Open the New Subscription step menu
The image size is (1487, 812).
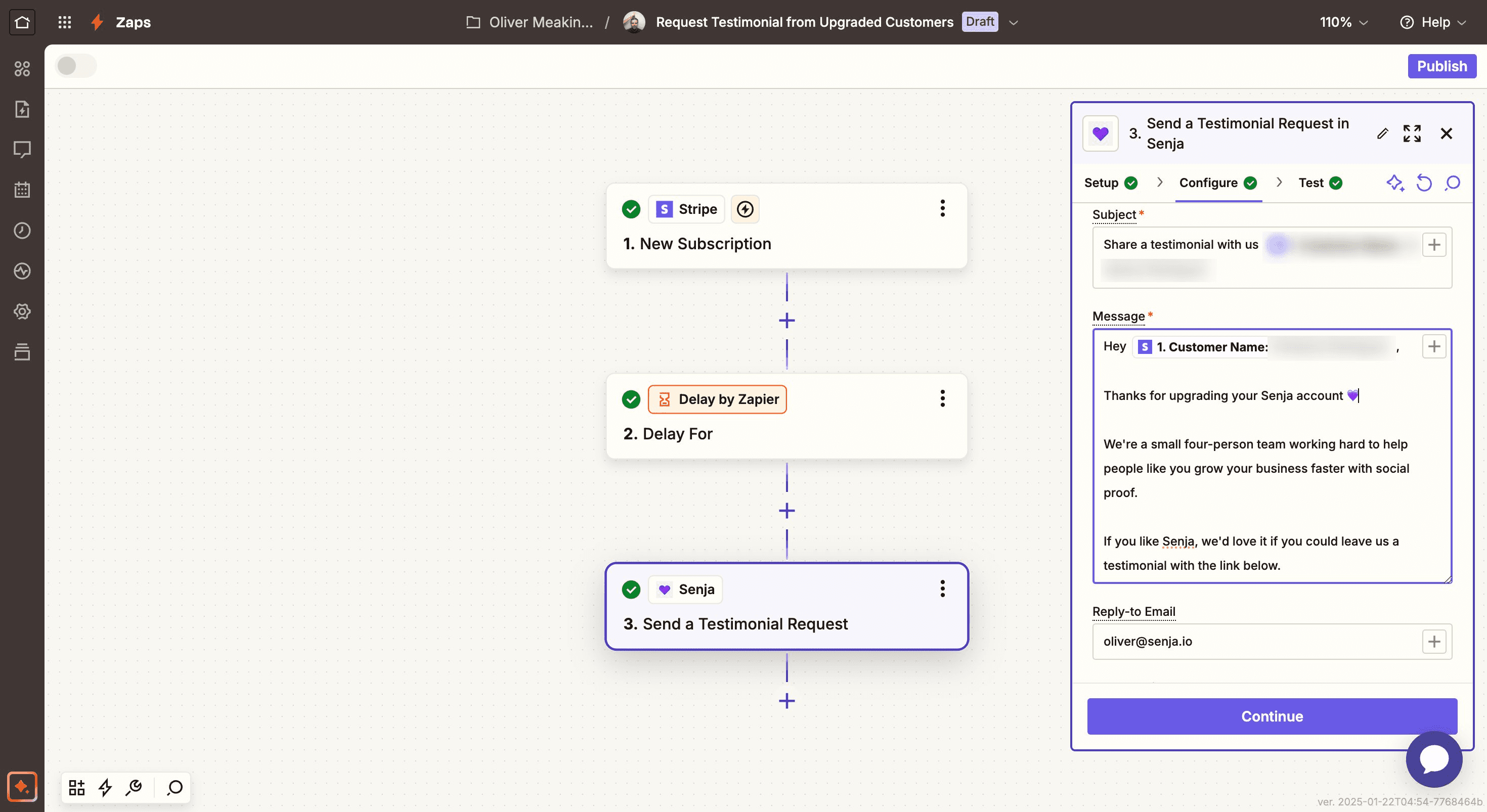point(943,208)
